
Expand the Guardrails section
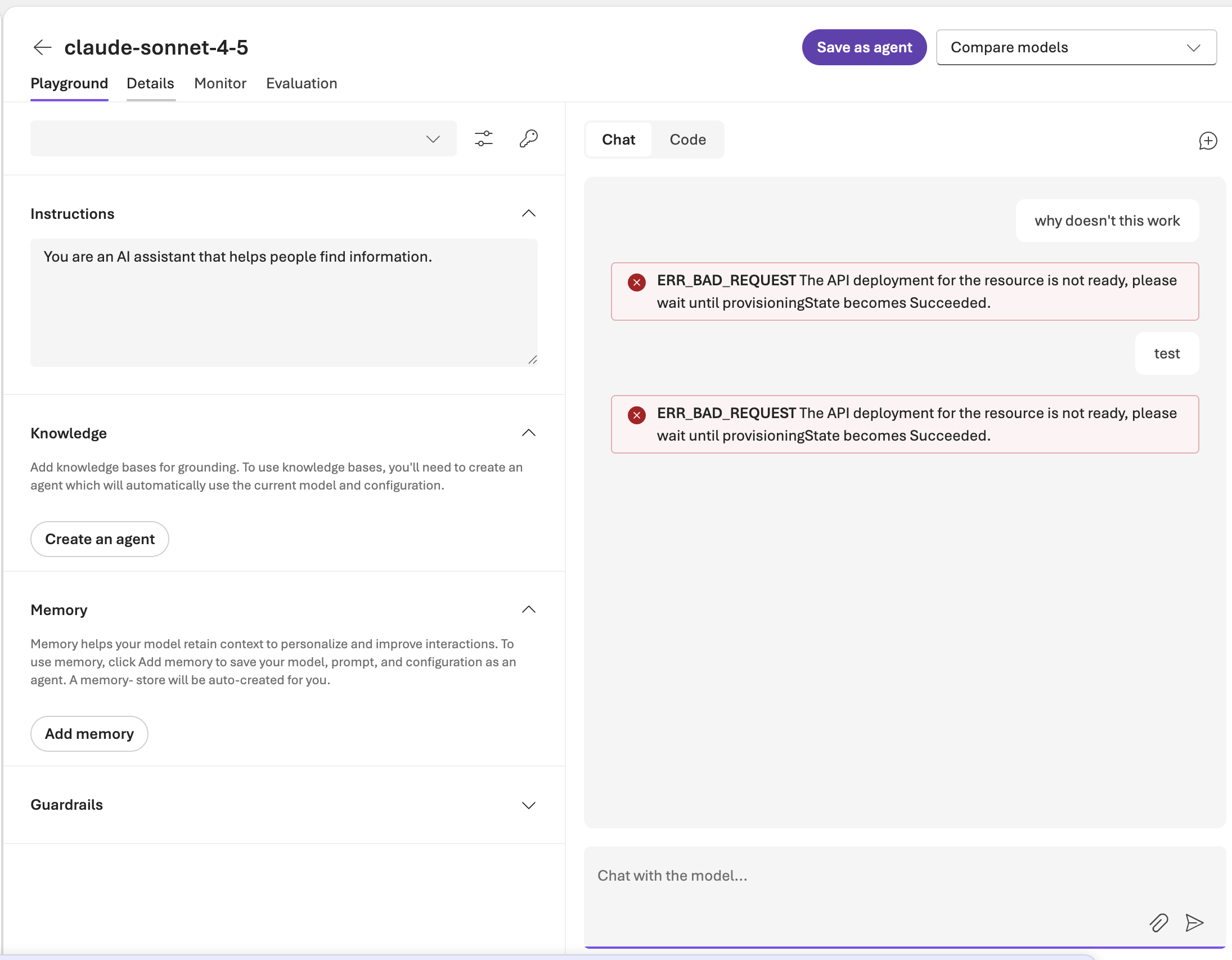(x=528, y=805)
